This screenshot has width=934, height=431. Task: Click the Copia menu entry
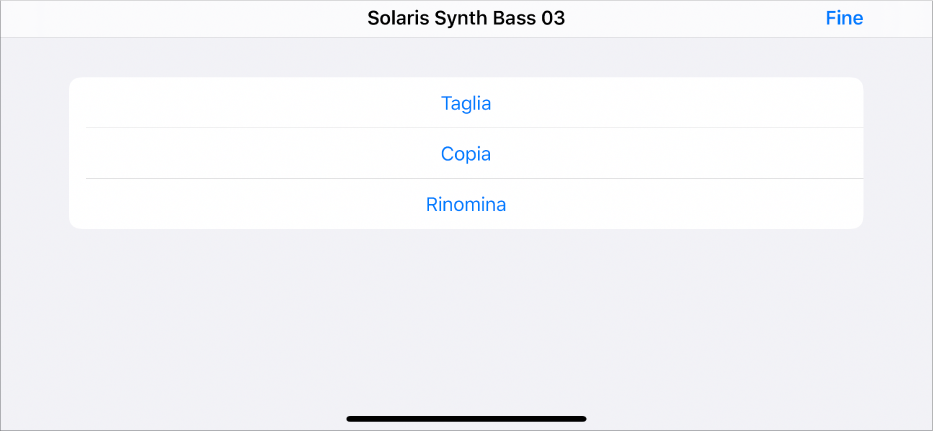[466, 154]
